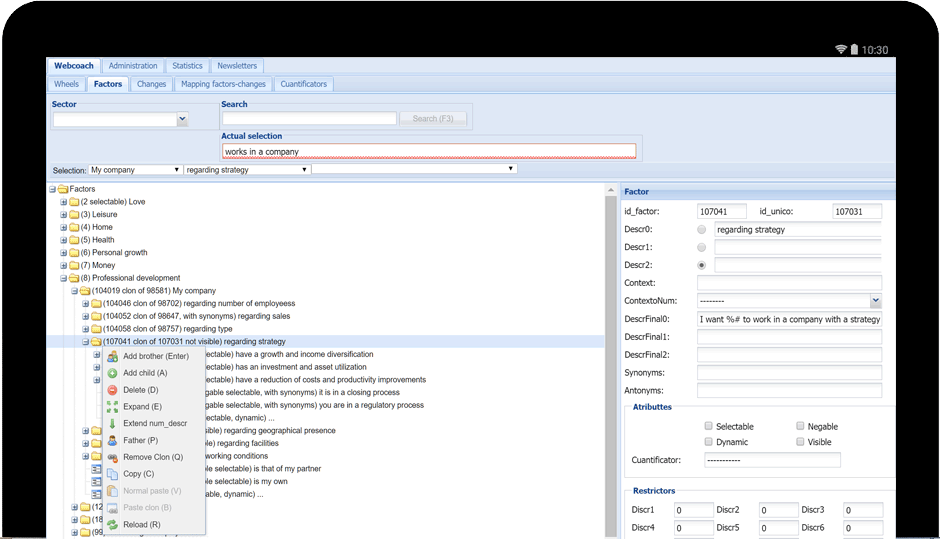Open the Cuantificators tab
Viewport: 940px width, 539px height.
pos(303,84)
